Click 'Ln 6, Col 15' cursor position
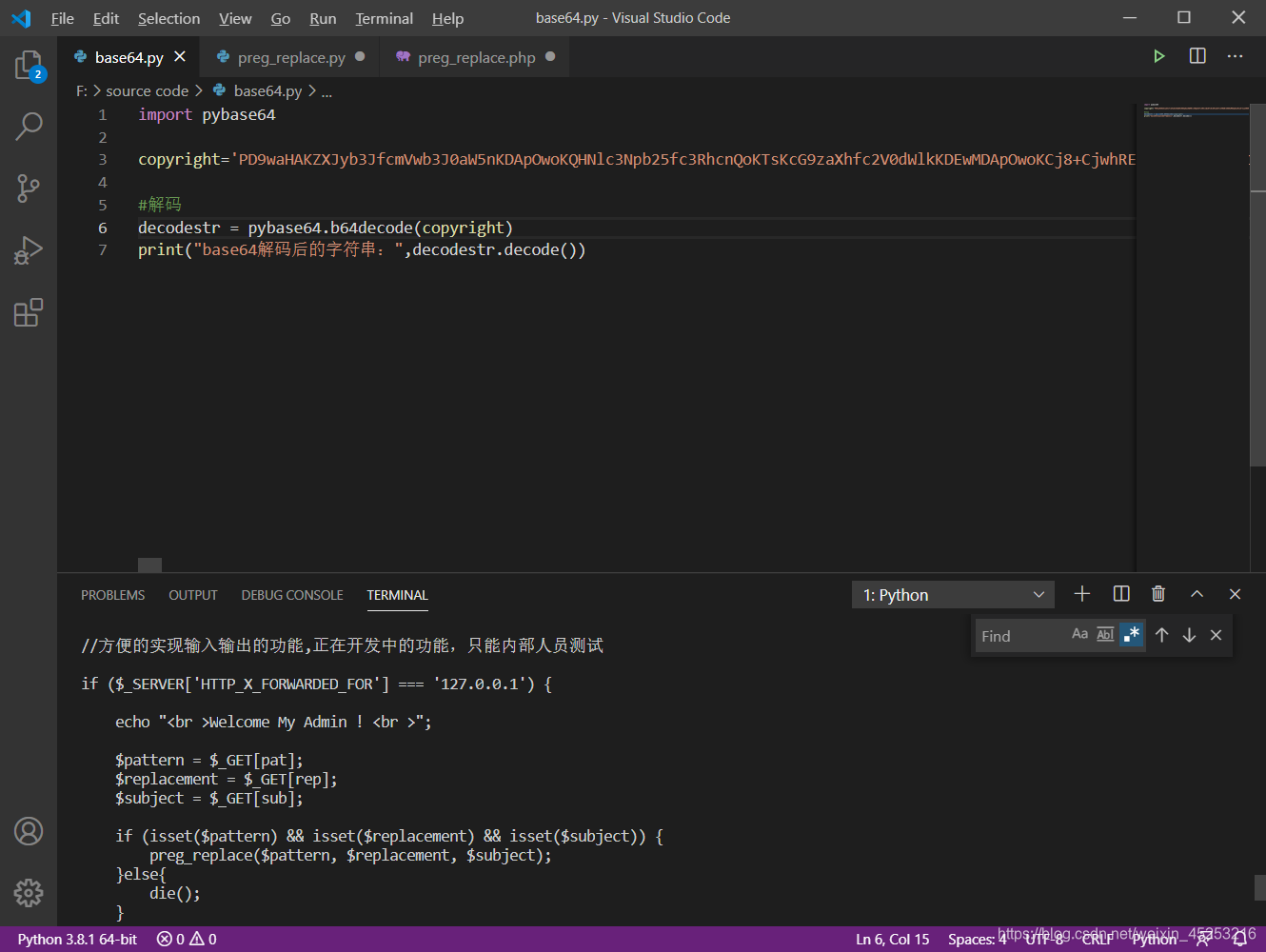The image size is (1266, 952). point(892,939)
